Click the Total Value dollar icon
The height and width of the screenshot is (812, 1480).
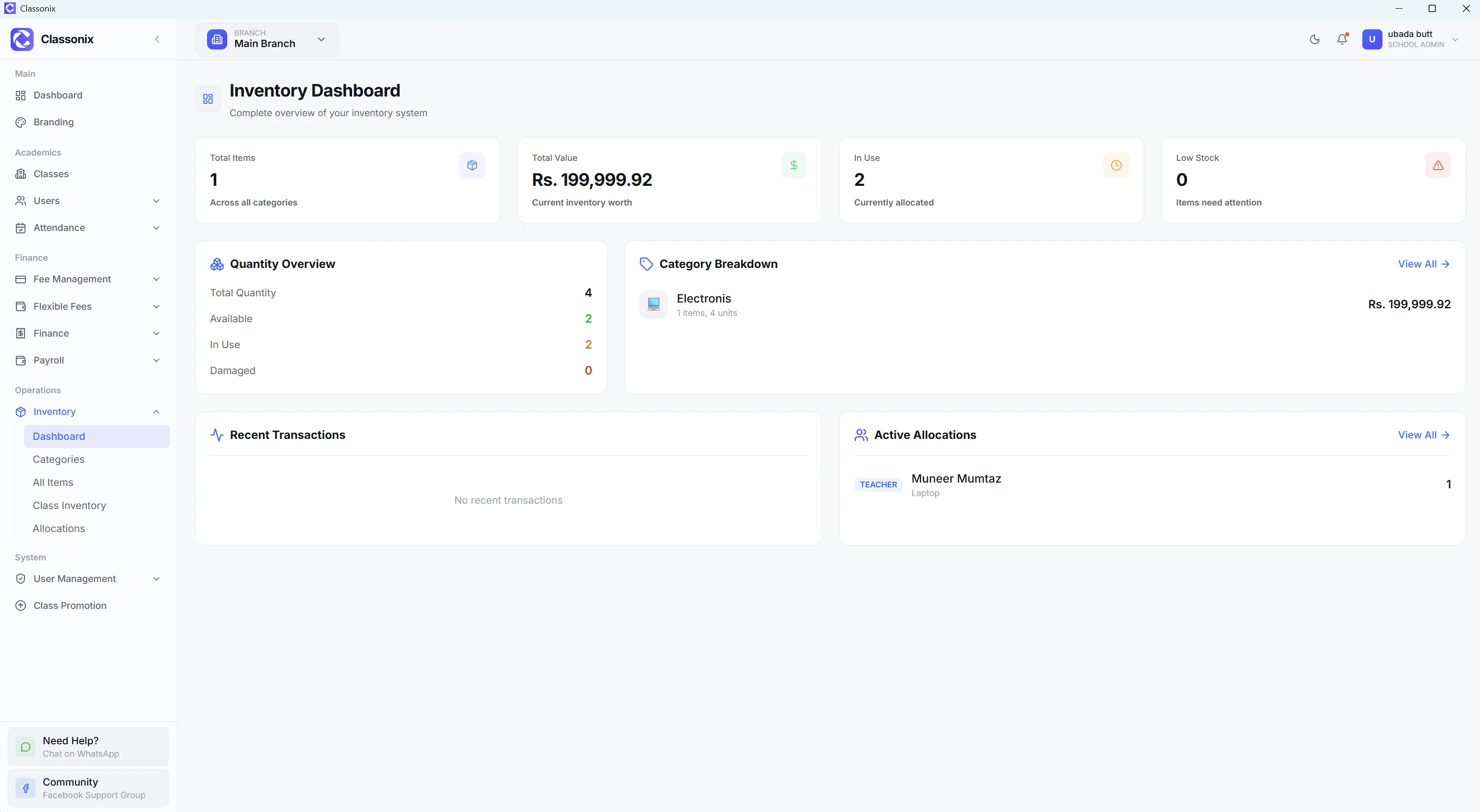(794, 165)
